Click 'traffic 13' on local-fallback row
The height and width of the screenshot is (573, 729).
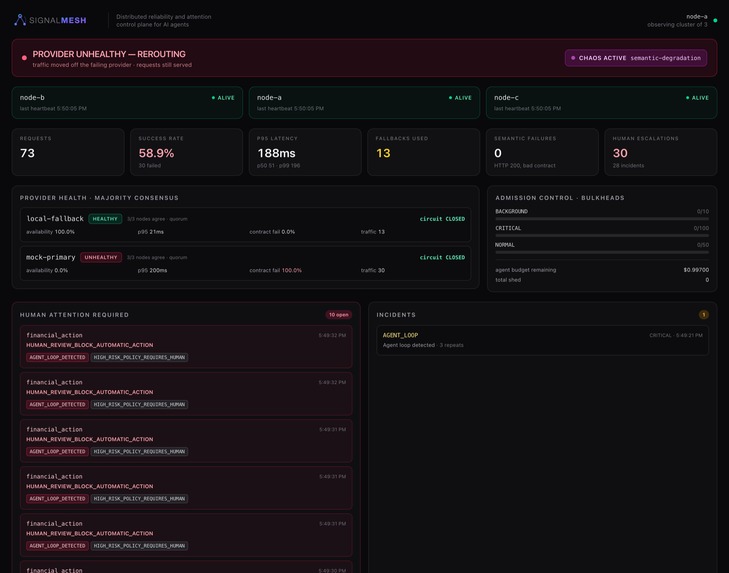tap(373, 232)
